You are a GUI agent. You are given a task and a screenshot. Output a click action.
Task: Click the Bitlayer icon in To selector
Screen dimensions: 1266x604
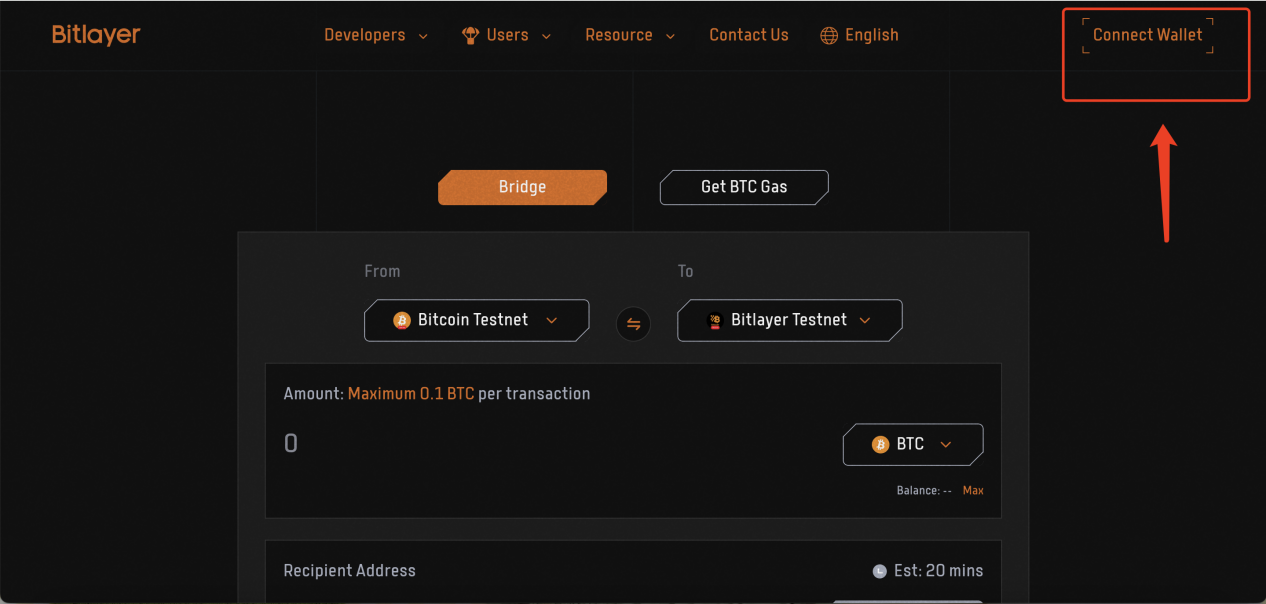(x=715, y=321)
